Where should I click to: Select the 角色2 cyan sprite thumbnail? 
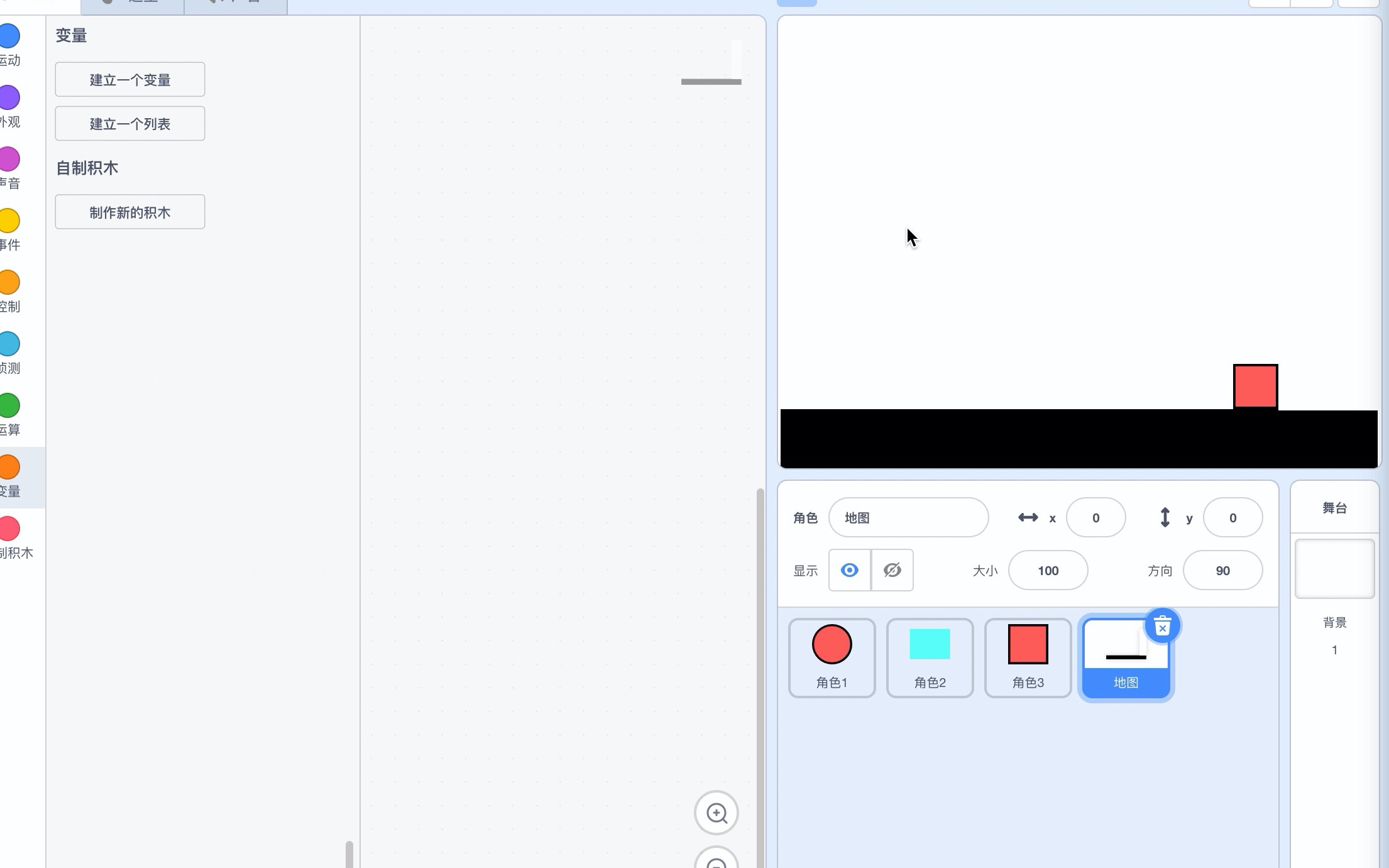coord(930,657)
